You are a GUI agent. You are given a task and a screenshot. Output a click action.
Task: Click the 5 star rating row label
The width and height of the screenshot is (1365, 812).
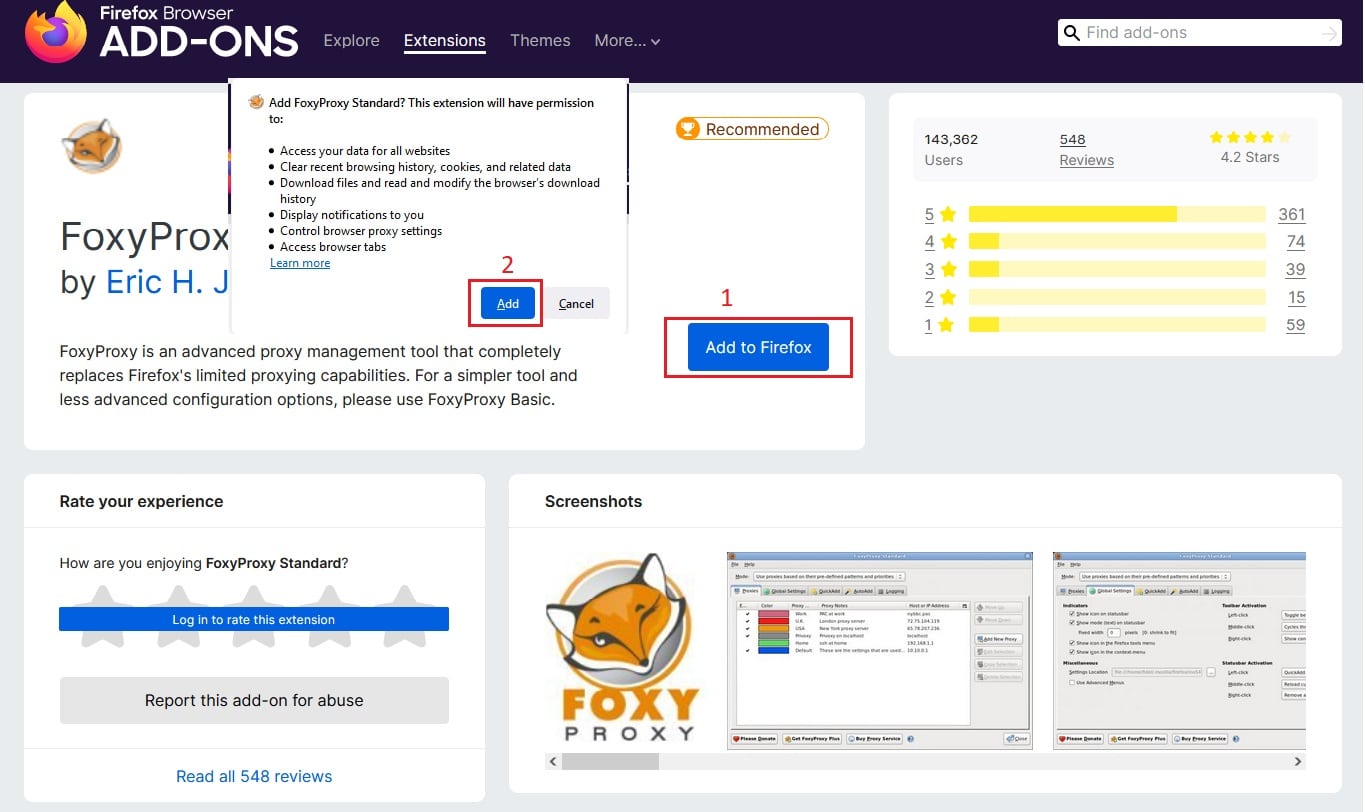coord(940,214)
